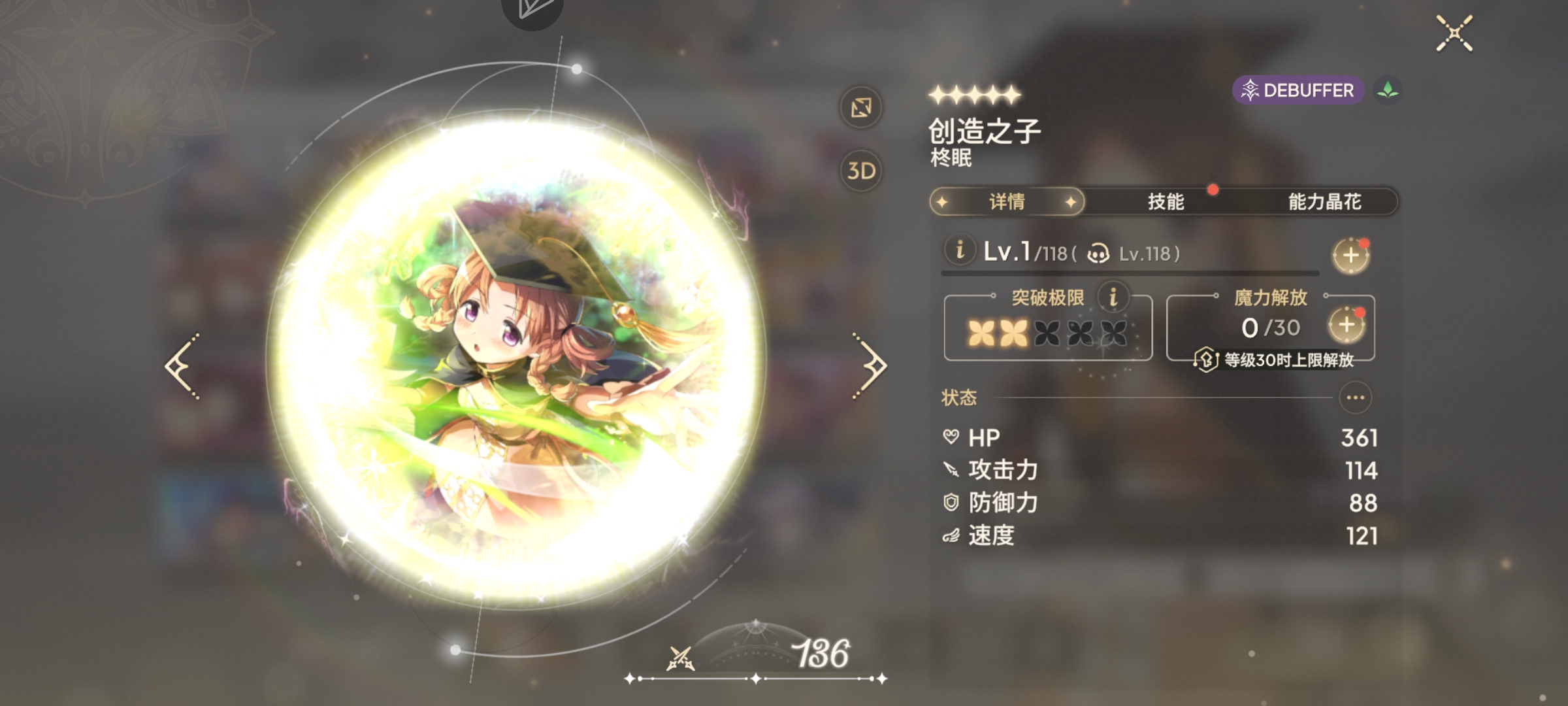Tap the 等级30时上限解放 unlock hint
The image size is (1568, 706).
coord(1274,360)
